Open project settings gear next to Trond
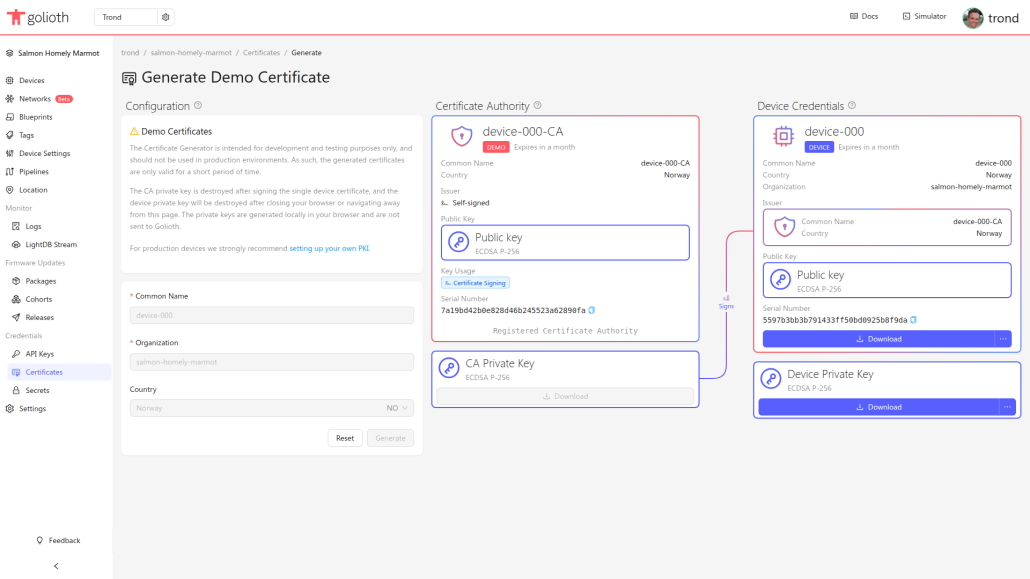The width and height of the screenshot is (1030, 579). pos(166,17)
